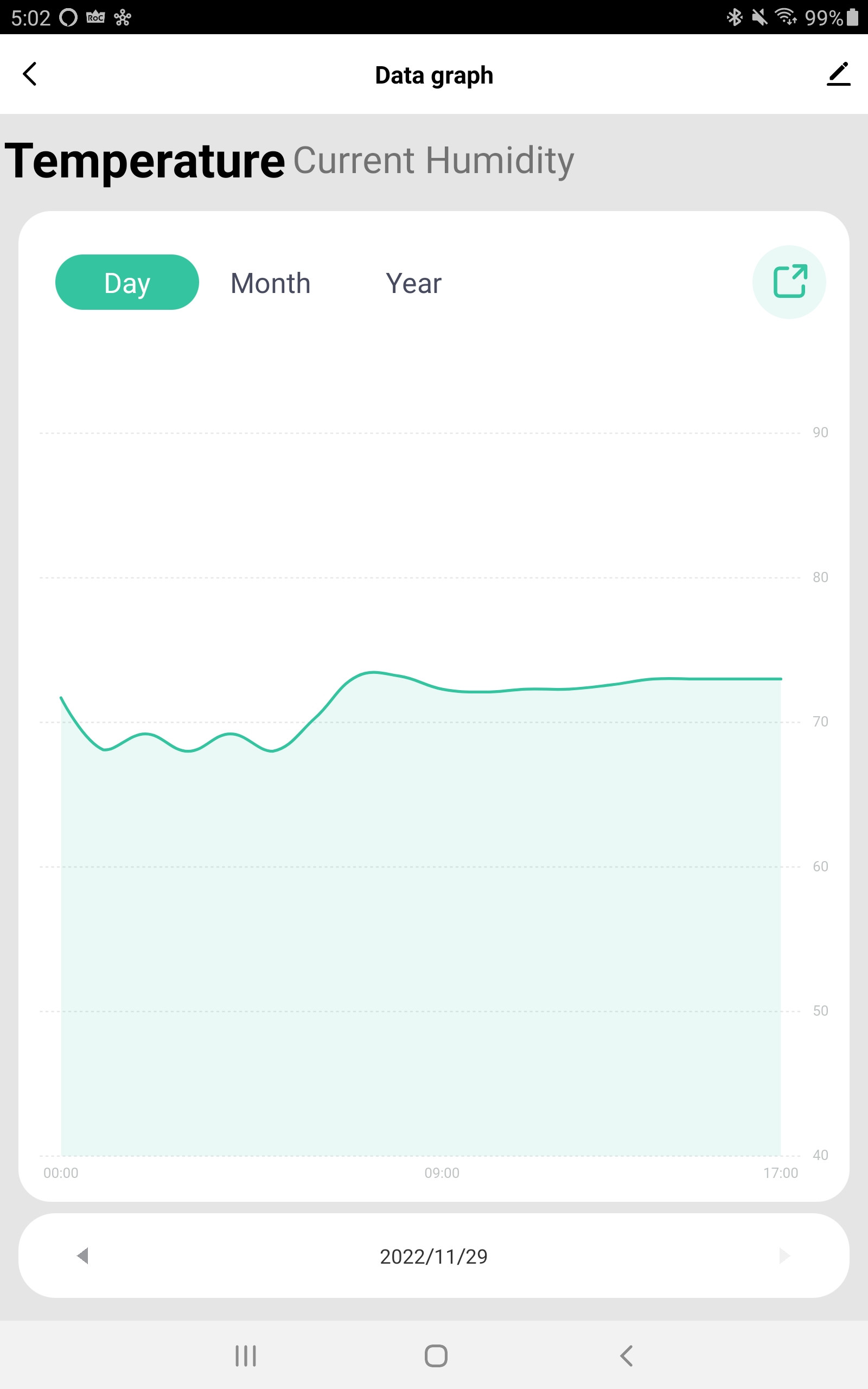Switch graph range to Month
The height and width of the screenshot is (1389, 868).
[270, 283]
